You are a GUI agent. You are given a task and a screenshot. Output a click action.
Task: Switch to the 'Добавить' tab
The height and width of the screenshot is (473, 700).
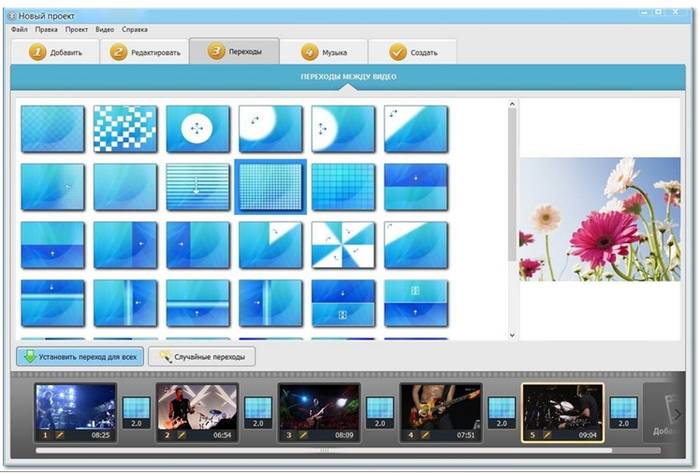[x=55, y=52]
